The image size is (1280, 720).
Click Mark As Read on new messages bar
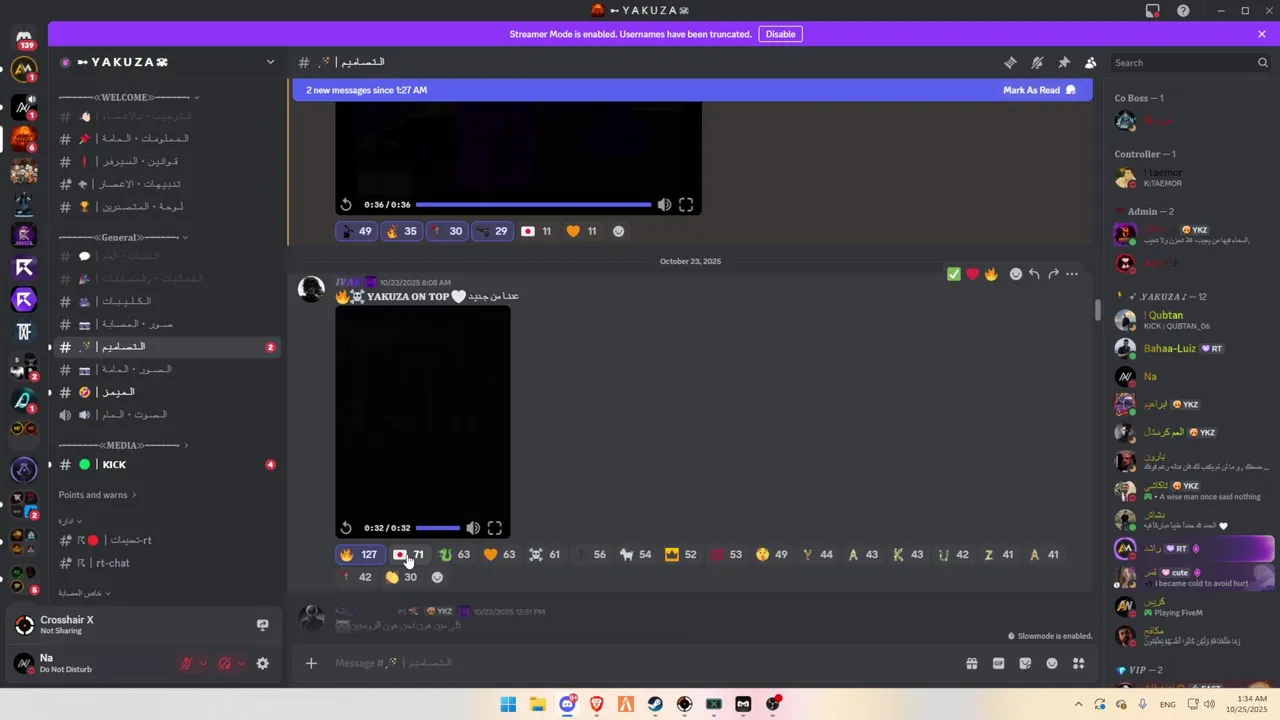click(x=1039, y=90)
